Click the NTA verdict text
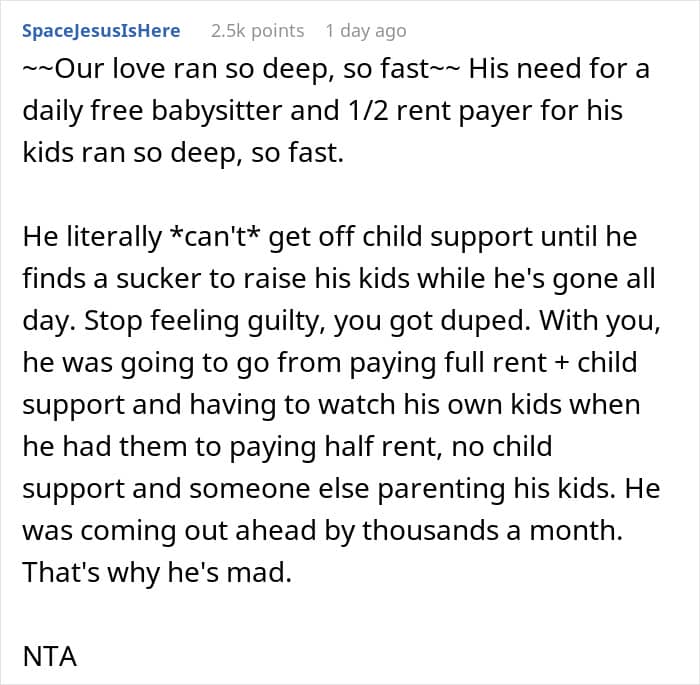The height and width of the screenshot is (685, 700). (50, 657)
